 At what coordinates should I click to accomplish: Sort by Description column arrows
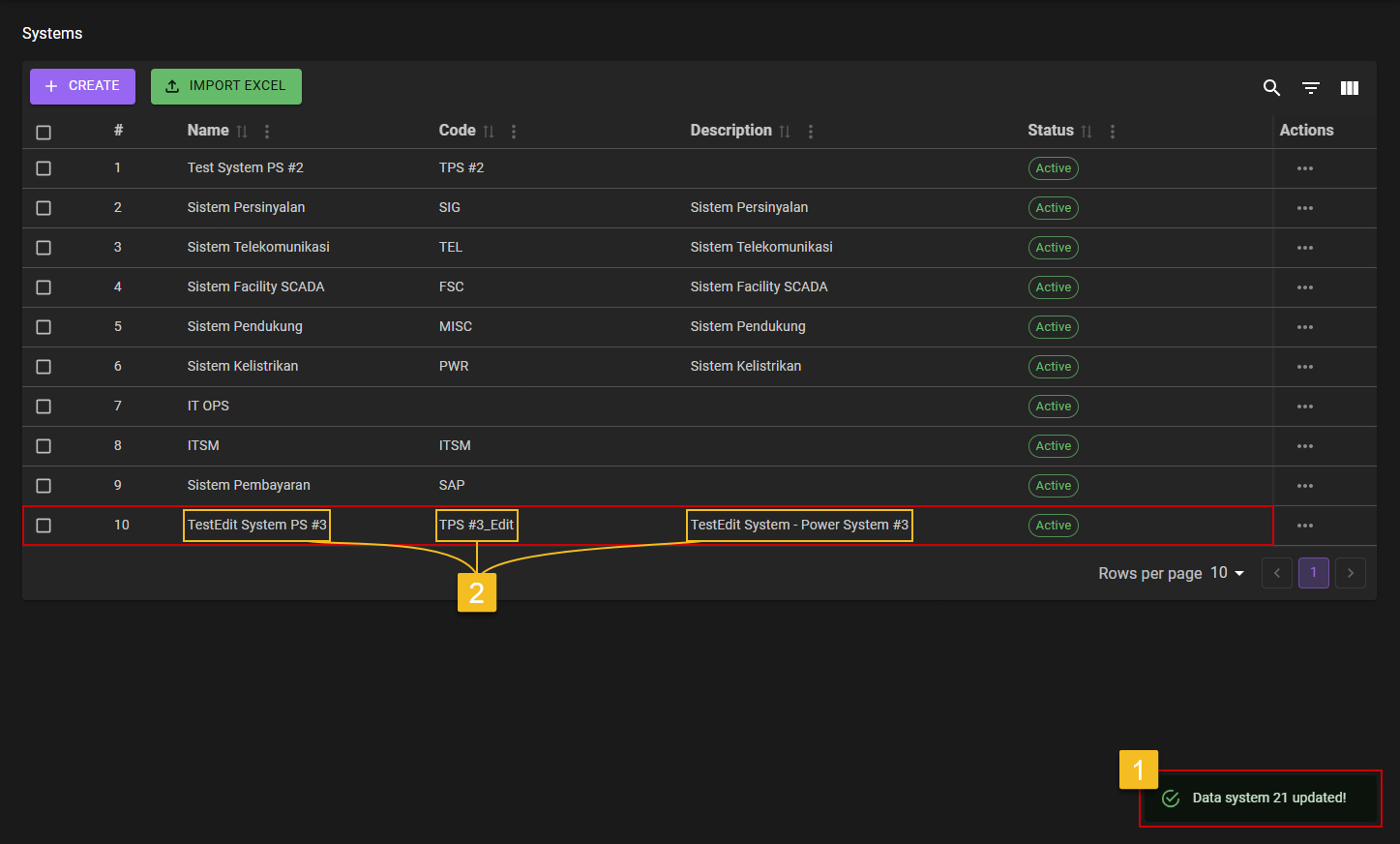coord(785,132)
